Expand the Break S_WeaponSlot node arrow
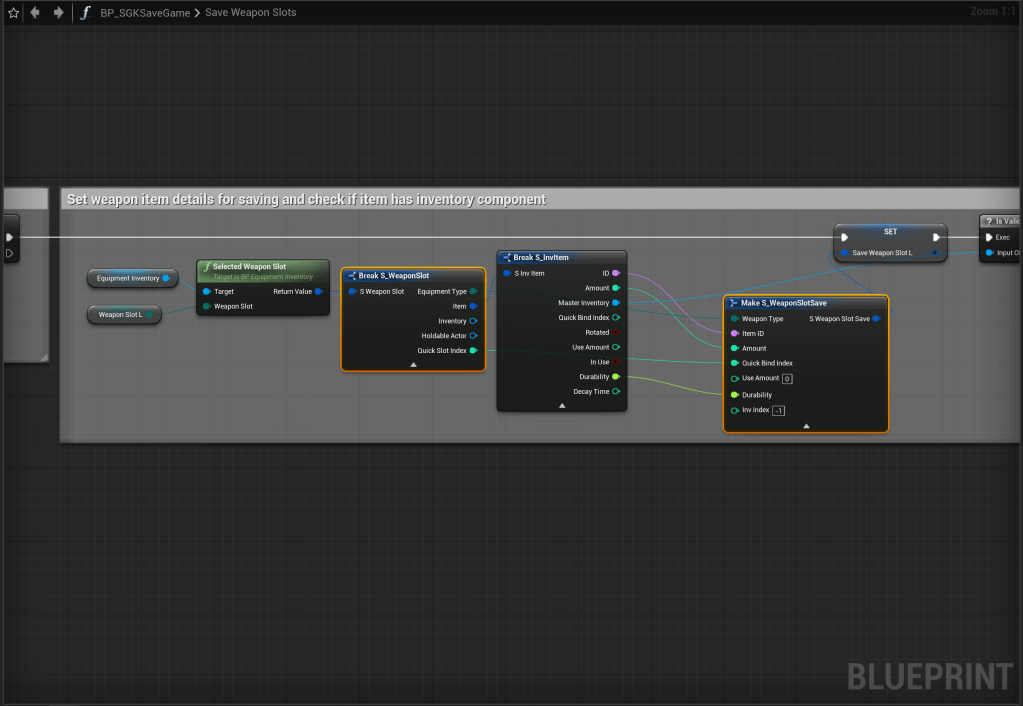This screenshot has height=706, width=1023. click(x=413, y=365)
